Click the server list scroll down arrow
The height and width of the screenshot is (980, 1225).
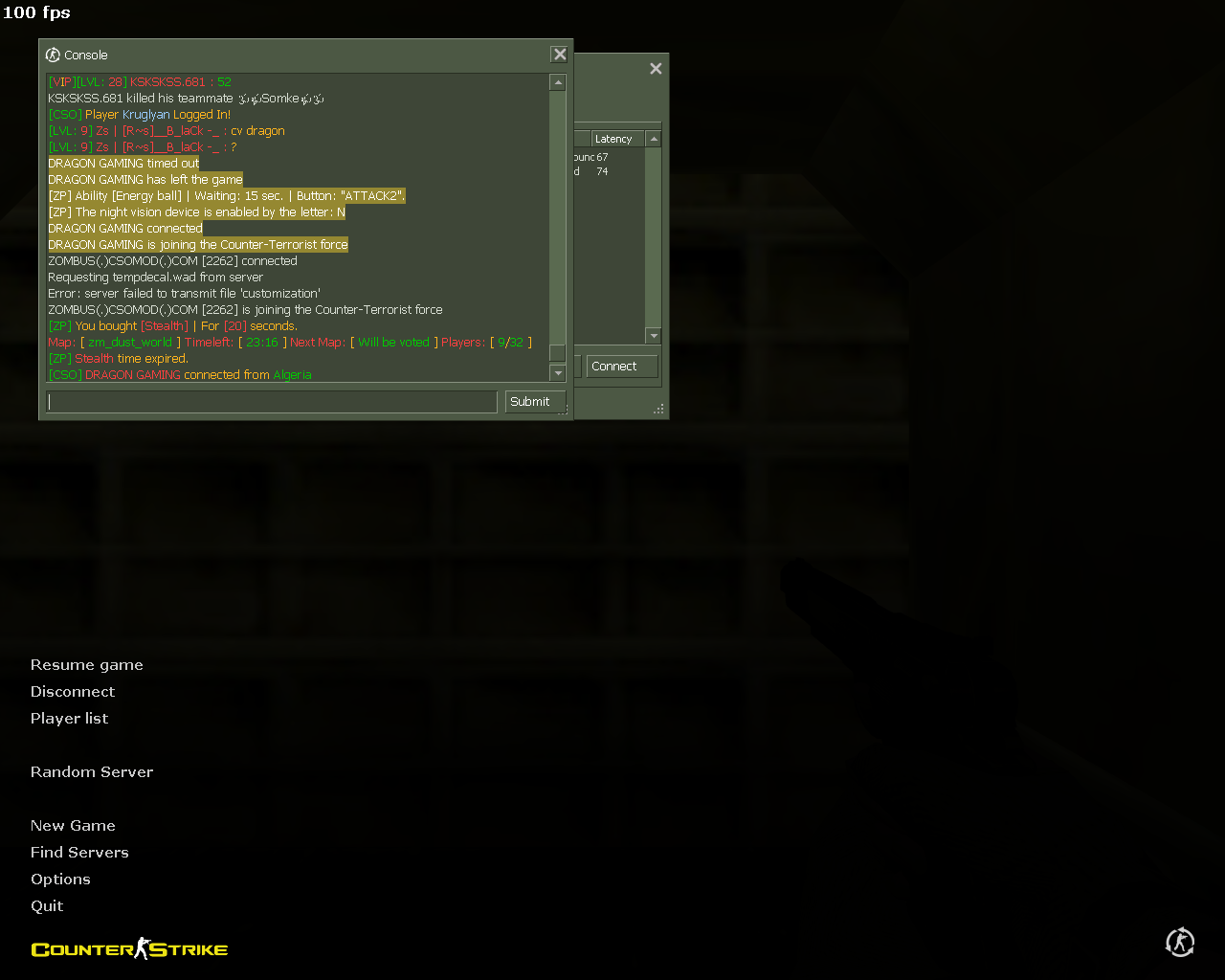point(654,336)
